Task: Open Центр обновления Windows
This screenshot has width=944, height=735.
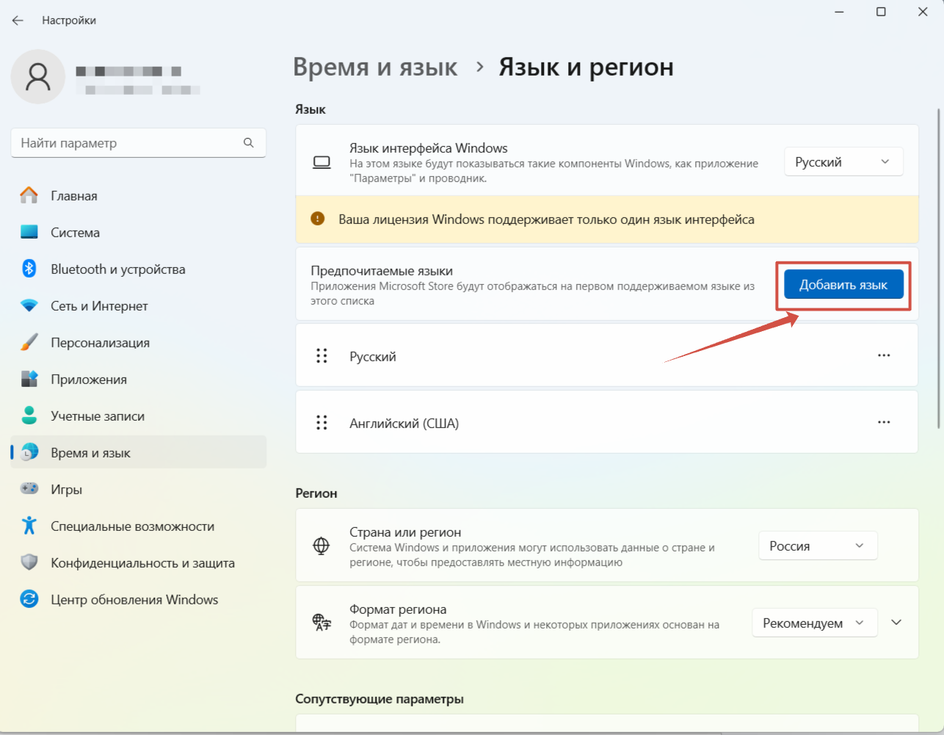Action: point(138,600)
